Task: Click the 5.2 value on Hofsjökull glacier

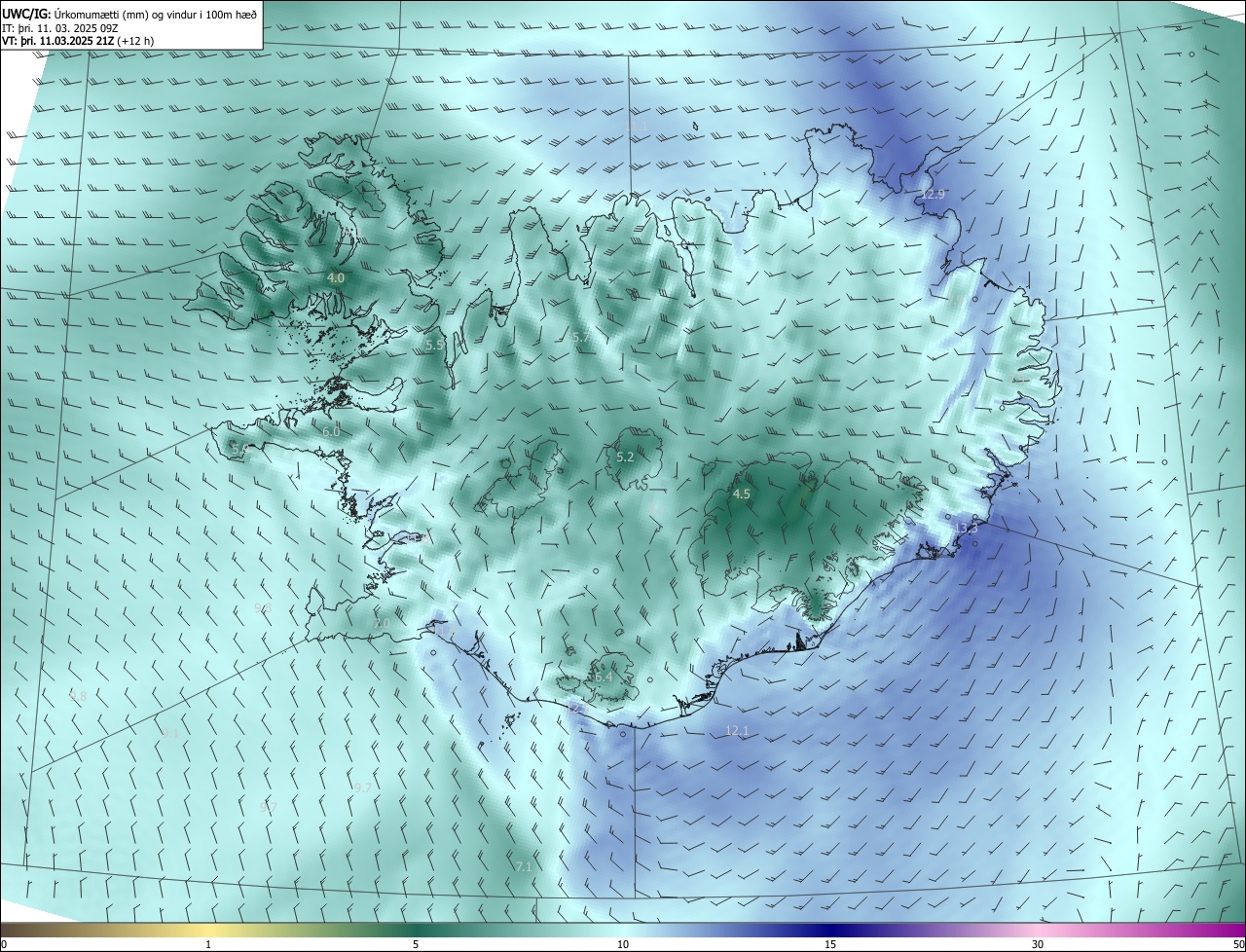Action: 625,457
